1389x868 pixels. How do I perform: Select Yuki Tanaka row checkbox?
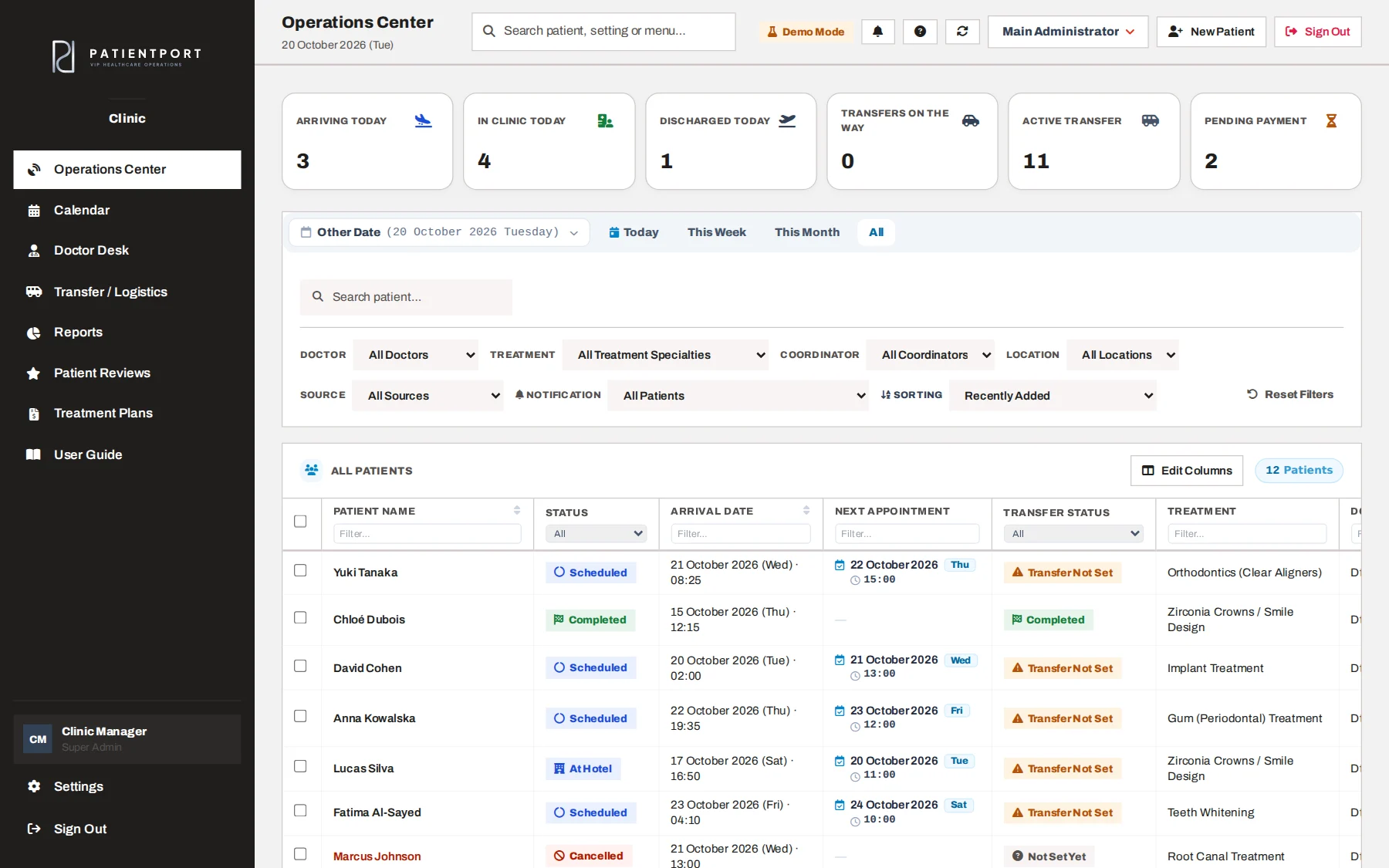point(300,570)
